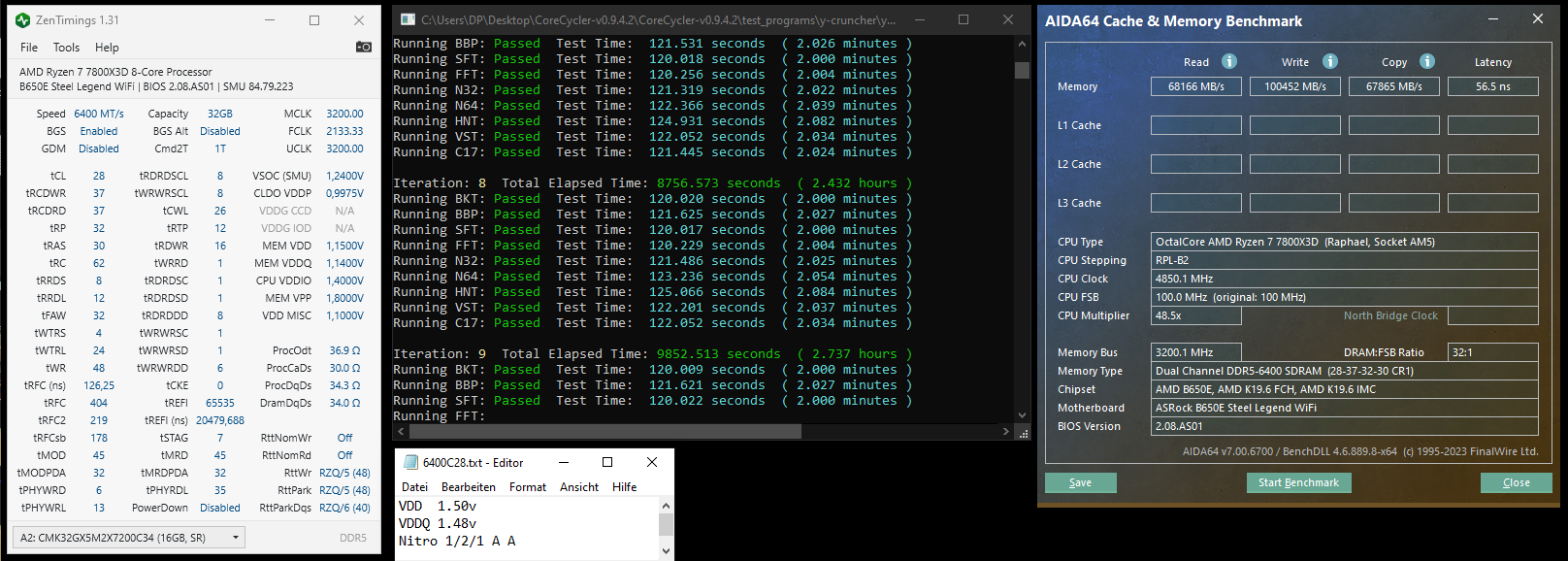The width and height of the screenshot is (1568, 561).
Task: Click the Memory Read value 68166 MB/s
Action: pyautogui.click(x=1195, y=86)
